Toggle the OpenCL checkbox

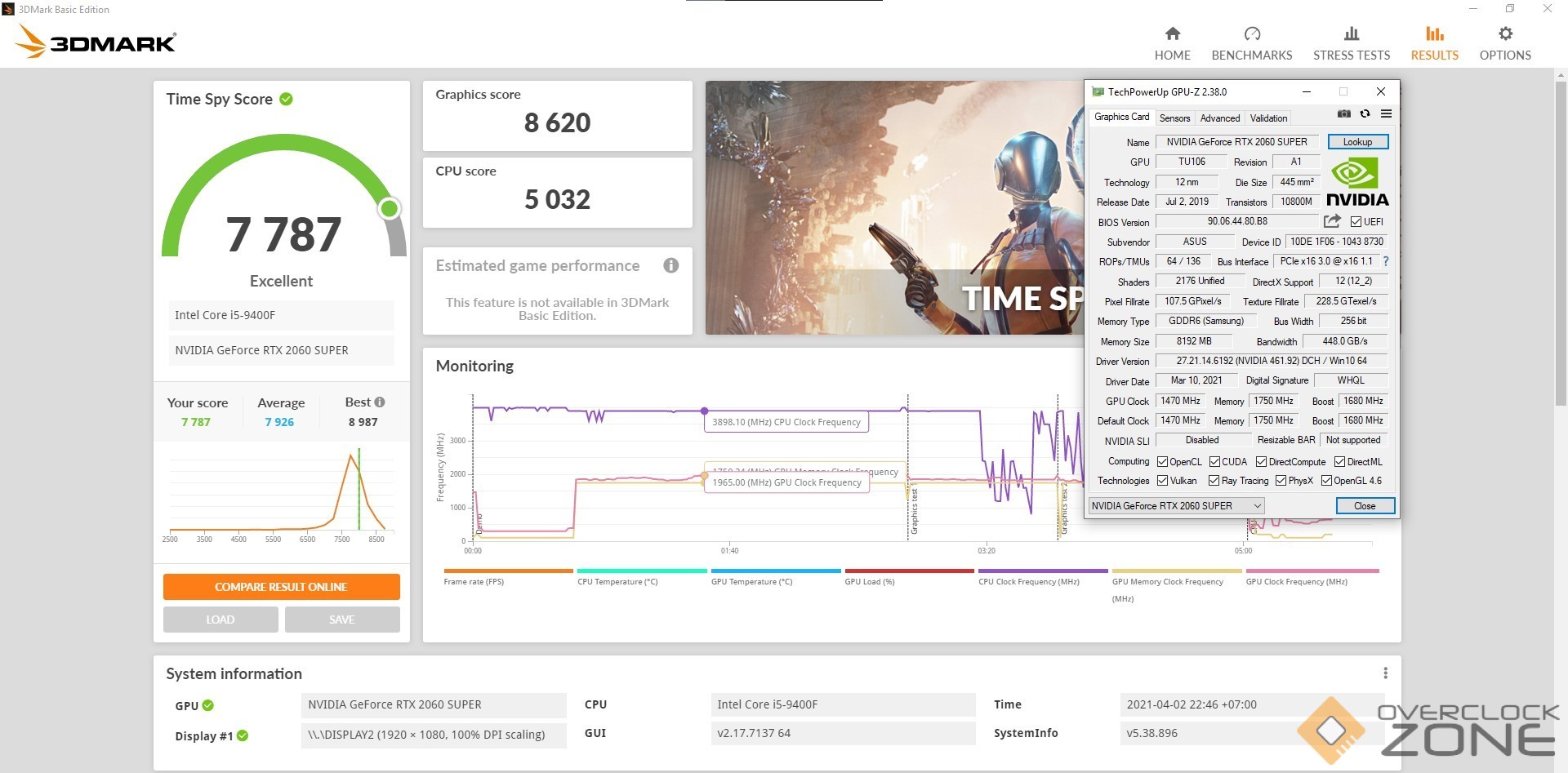pyautogui.click(x=1162, y=462)
